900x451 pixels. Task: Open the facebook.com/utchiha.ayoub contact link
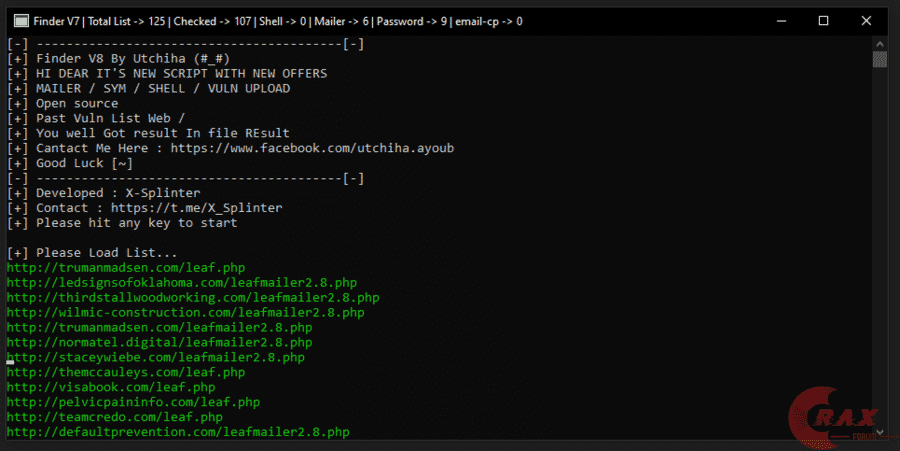(311, 148)
